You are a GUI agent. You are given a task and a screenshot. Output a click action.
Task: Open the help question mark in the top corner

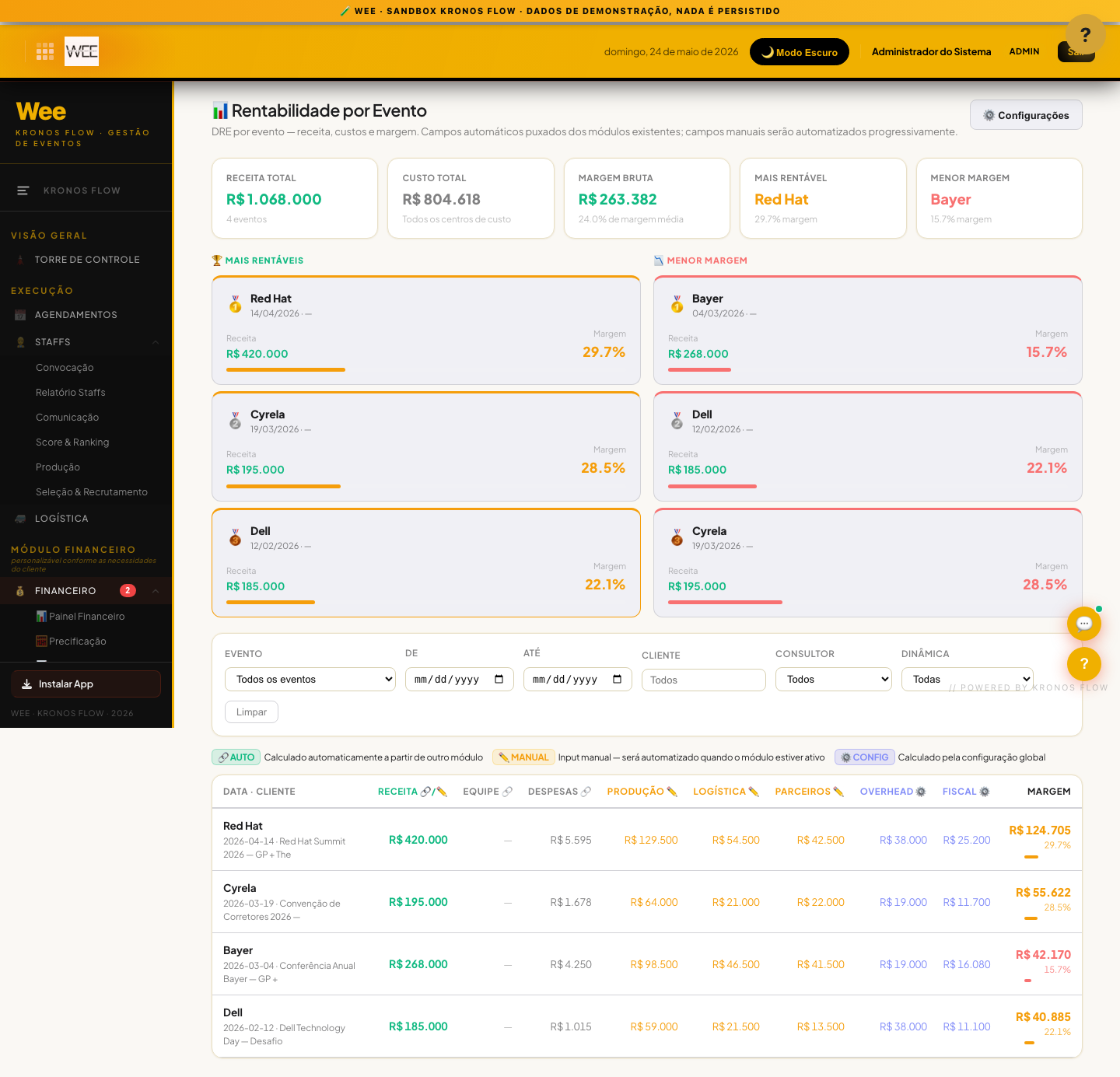click(x=1086, y=34)
